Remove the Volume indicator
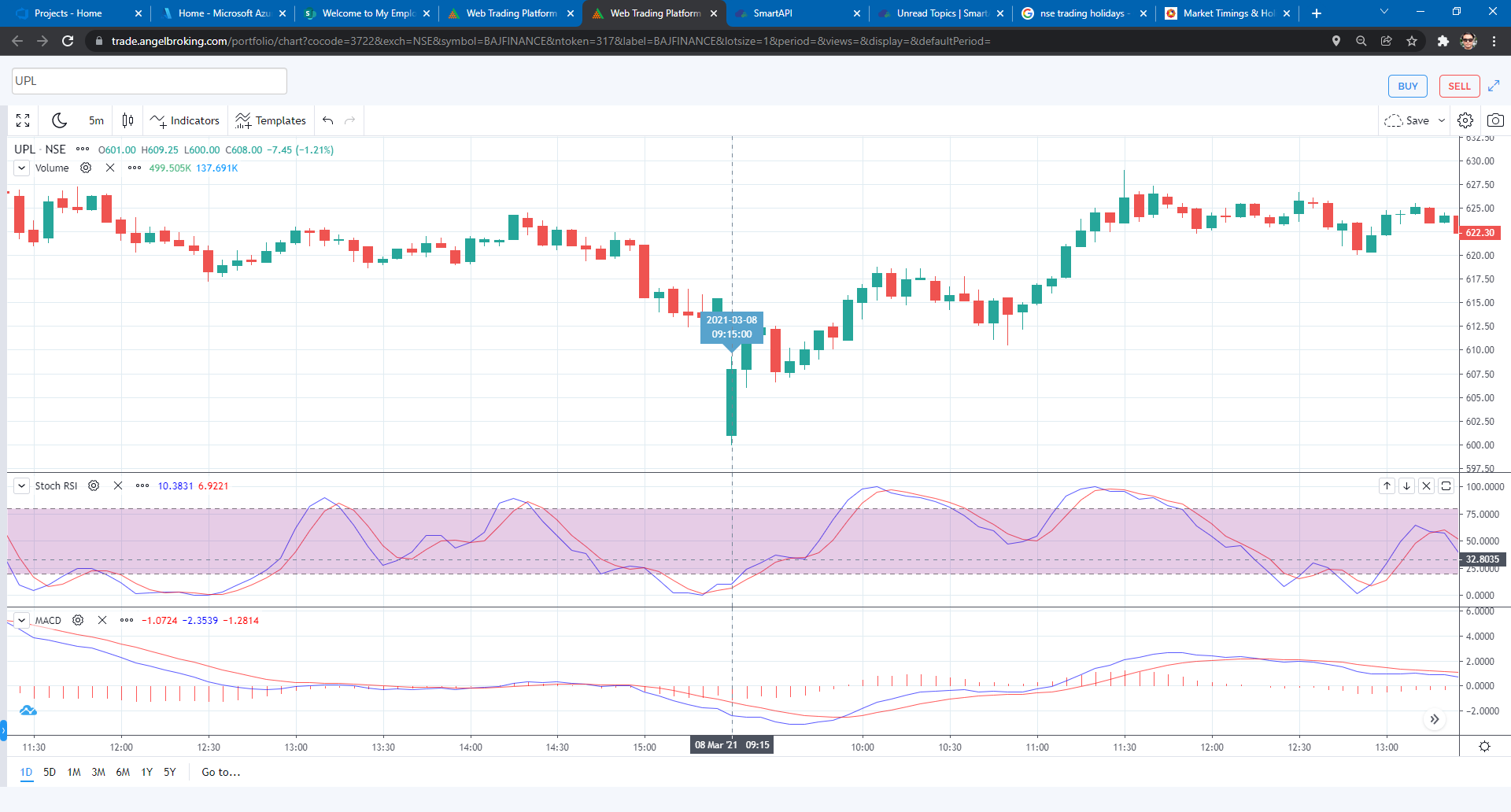This screenshot has width=1511, height=812. tap(110, 168)
